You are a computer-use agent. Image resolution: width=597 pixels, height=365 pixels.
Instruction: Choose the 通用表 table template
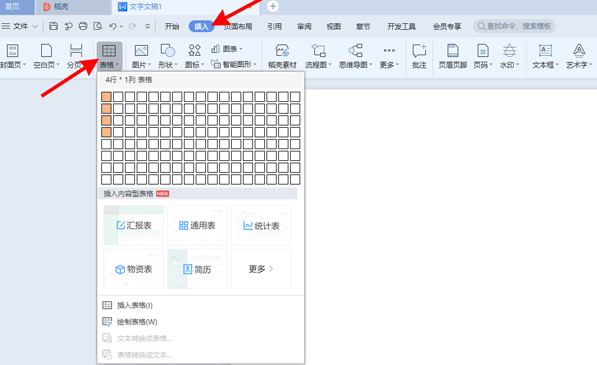pos(197,225)
